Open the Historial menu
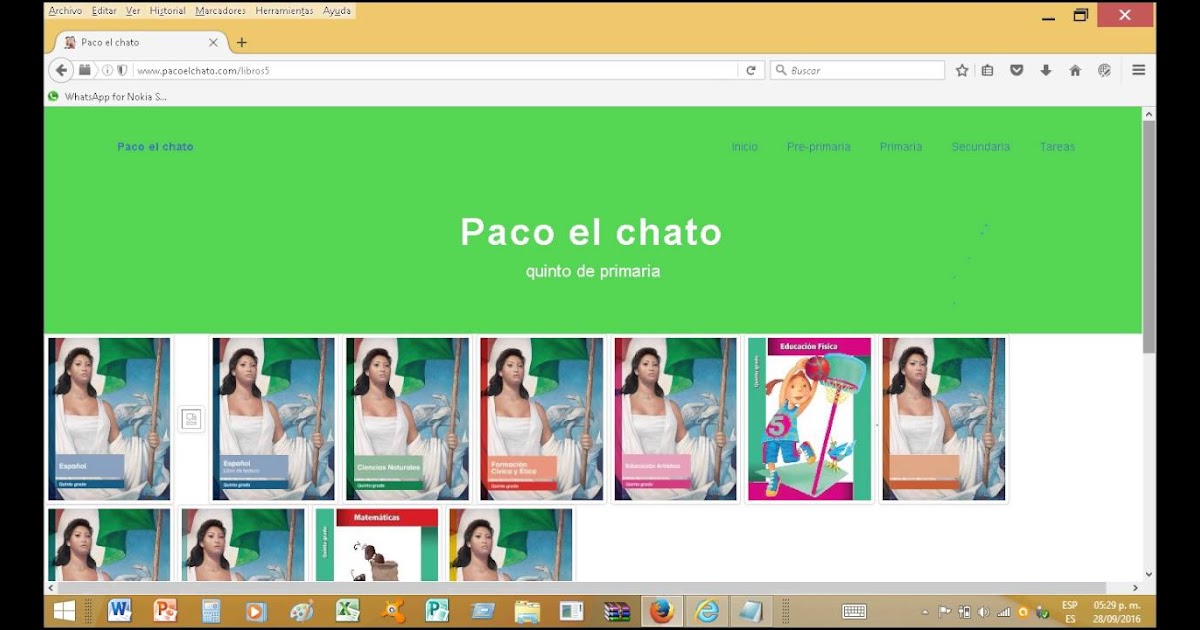The height and width of the screenshot is (630, 1200). [x=167, y=11]
